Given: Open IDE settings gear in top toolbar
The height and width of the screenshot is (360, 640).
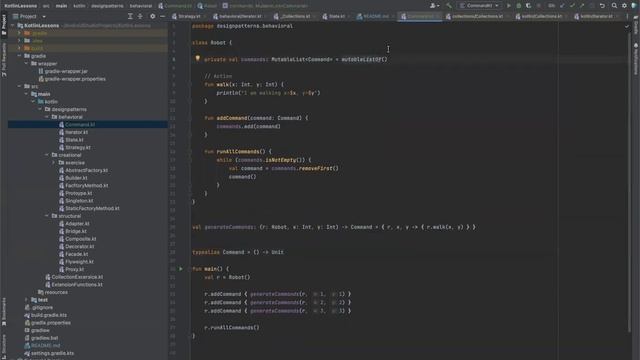Looking at the screenshot, I should click(x=624, y=6).
